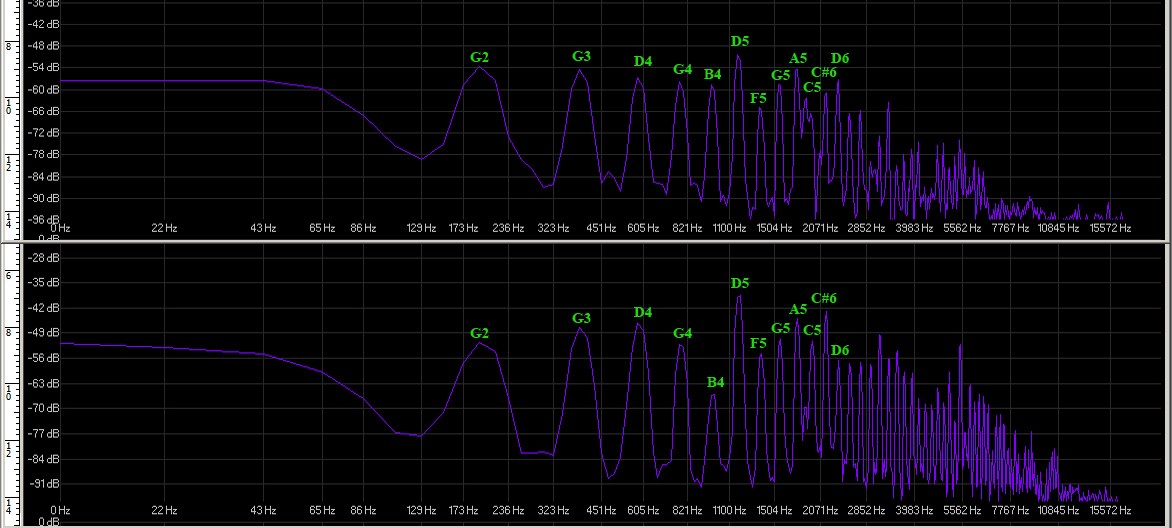
Task: Click the 5562 Hz label in lower panel
Action: [x=962, y=511]
